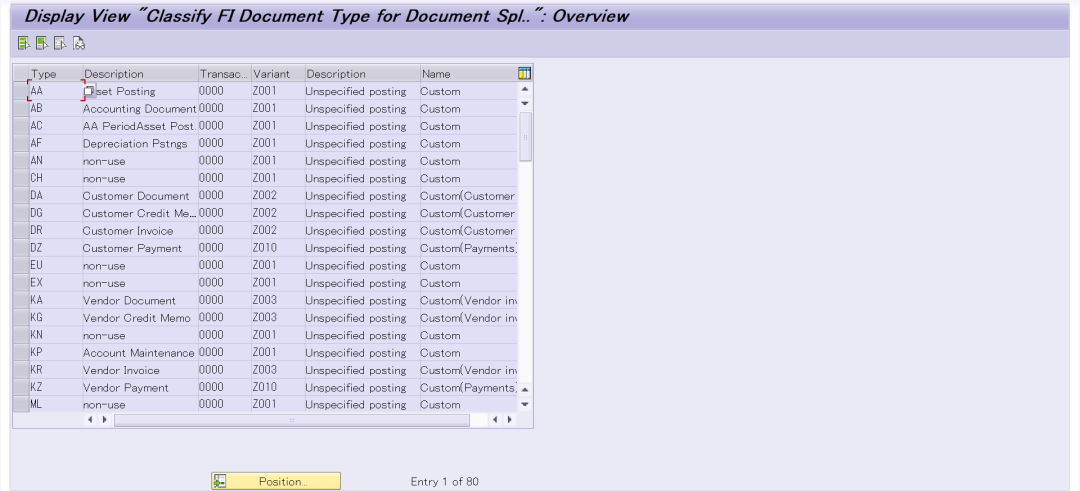The height and width of the screenshot is (491, 1080).
Task: Click vertical scroll up arrow at top
Action: 525,89
